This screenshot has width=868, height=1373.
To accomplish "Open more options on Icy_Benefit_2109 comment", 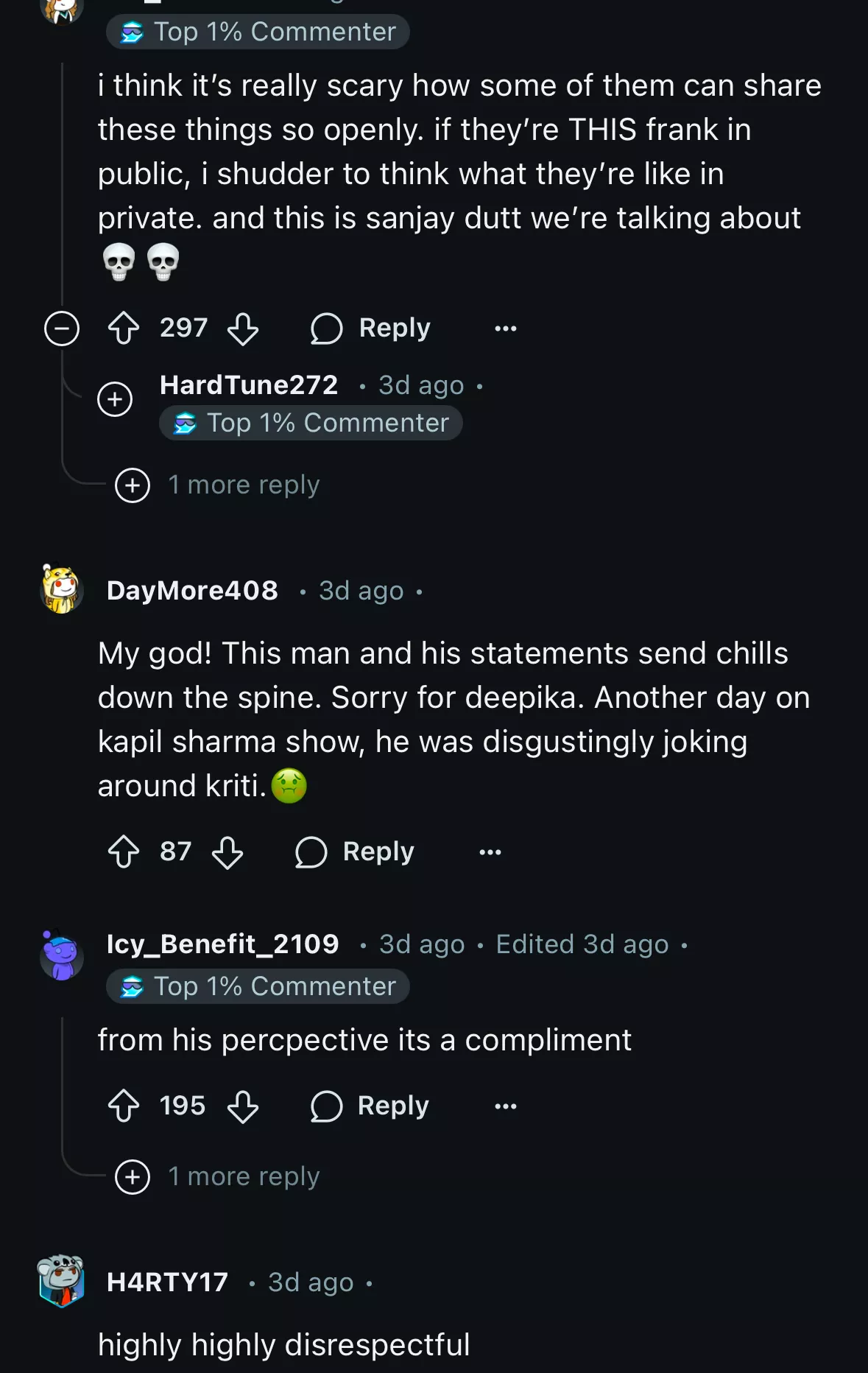I will [505, 1106].
